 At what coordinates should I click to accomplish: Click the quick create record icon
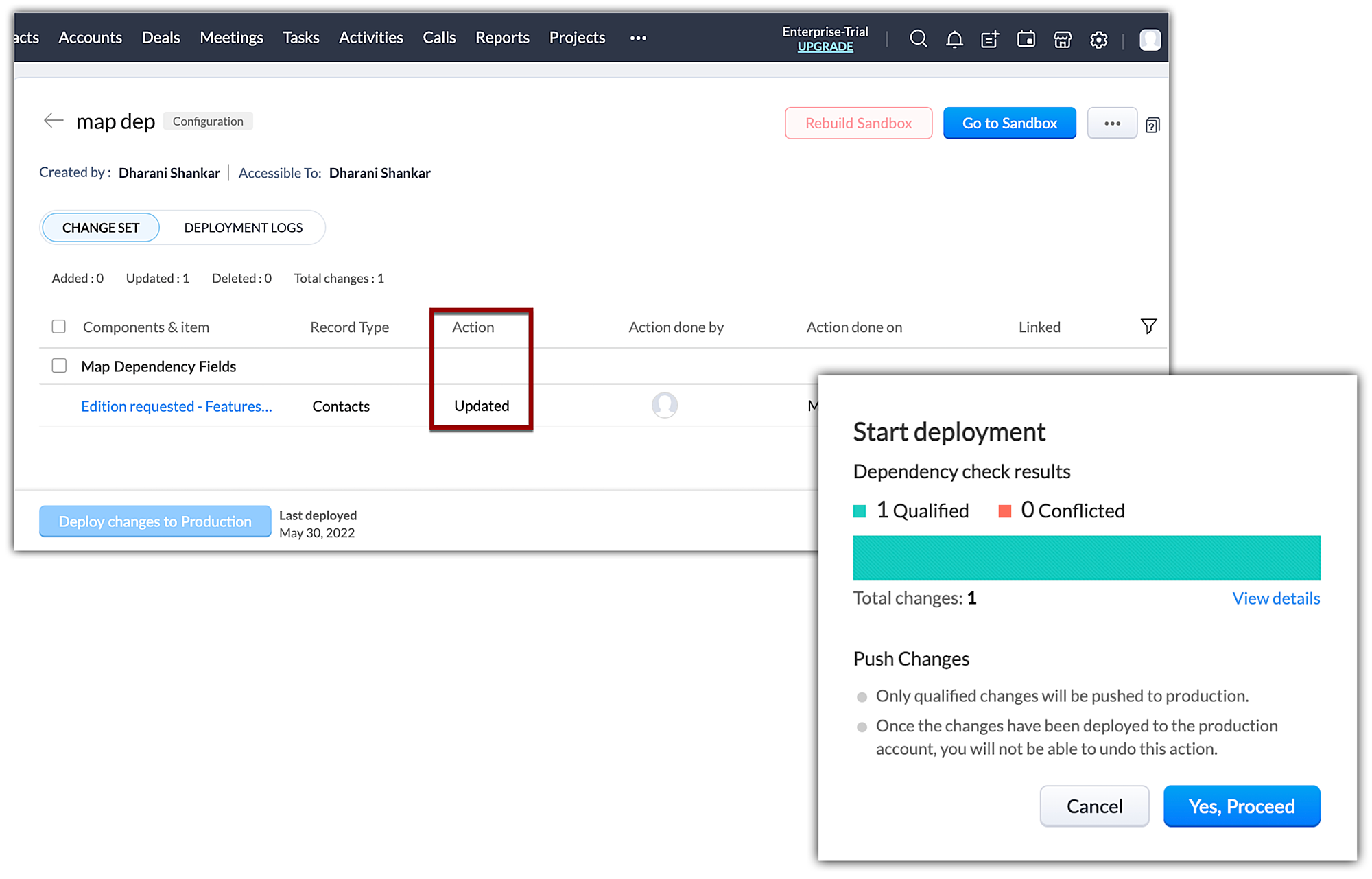[990, 39]
